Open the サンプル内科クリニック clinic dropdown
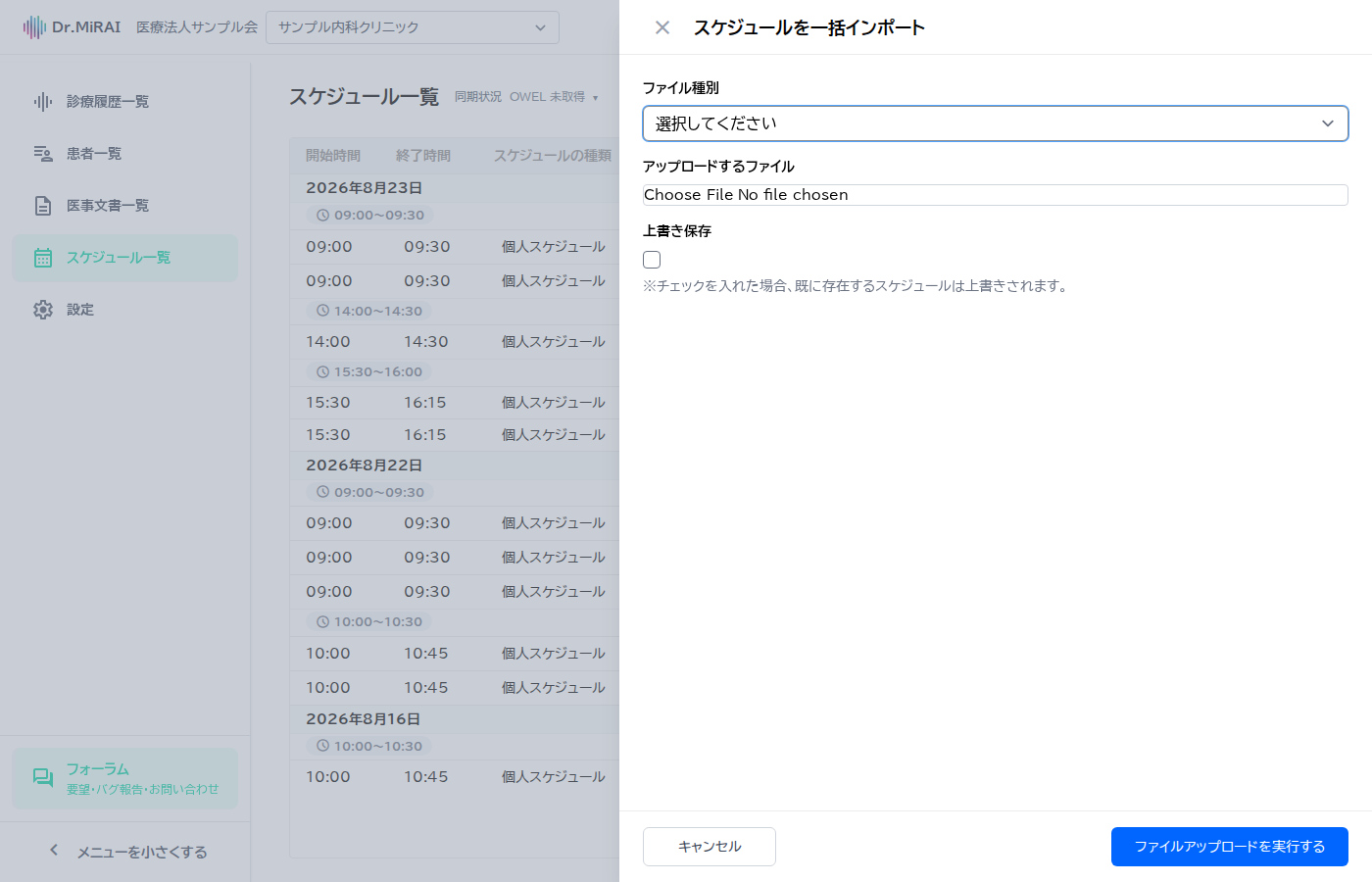This screenshot has width=1372, height=882. [413, 27]
